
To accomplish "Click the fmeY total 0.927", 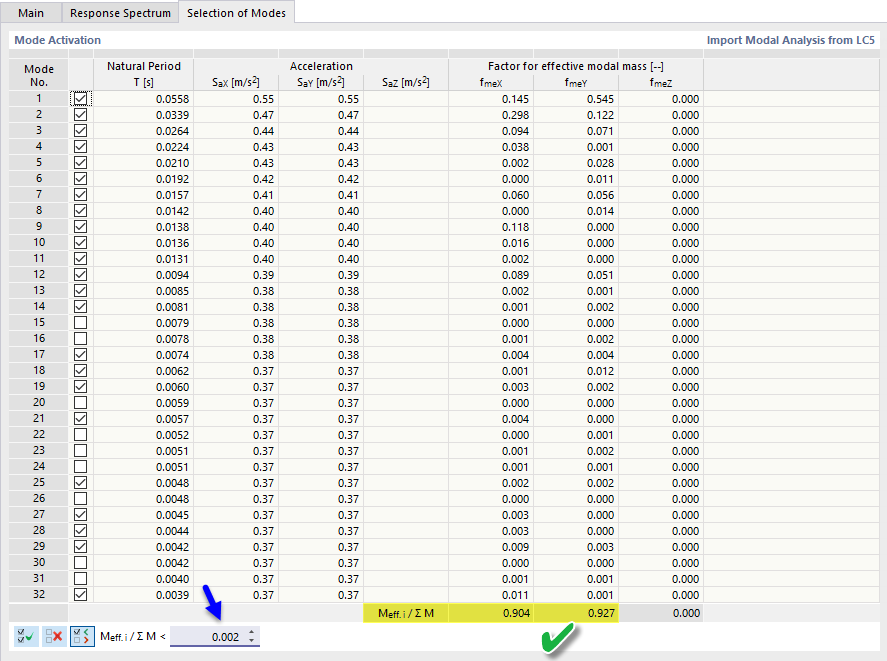I will tap(576, 613).
